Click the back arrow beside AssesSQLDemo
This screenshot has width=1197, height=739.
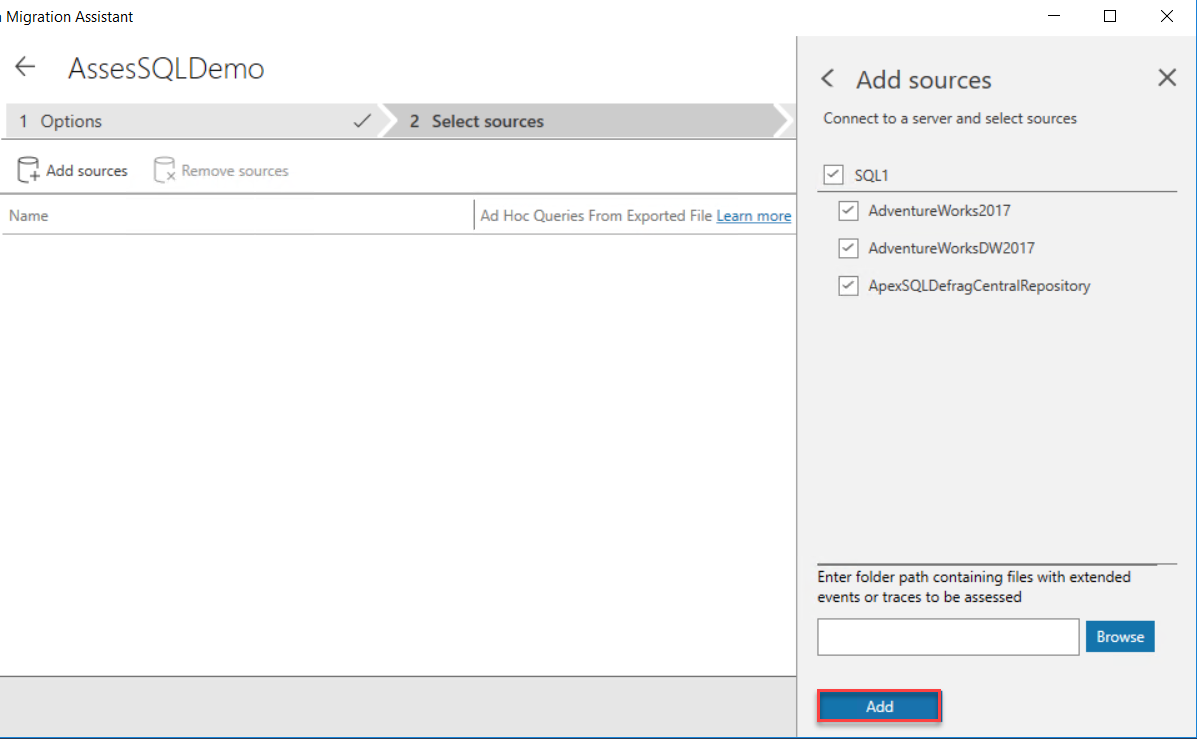click(25, 67)
